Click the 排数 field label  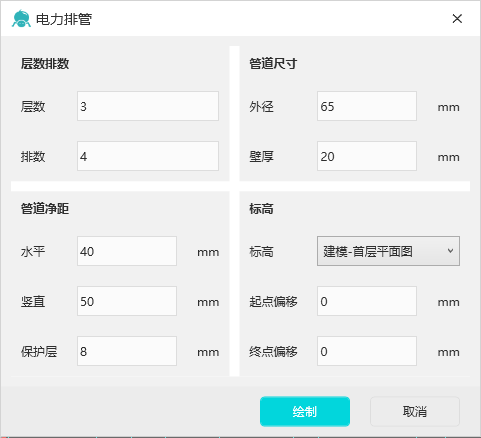coord(33,157)
